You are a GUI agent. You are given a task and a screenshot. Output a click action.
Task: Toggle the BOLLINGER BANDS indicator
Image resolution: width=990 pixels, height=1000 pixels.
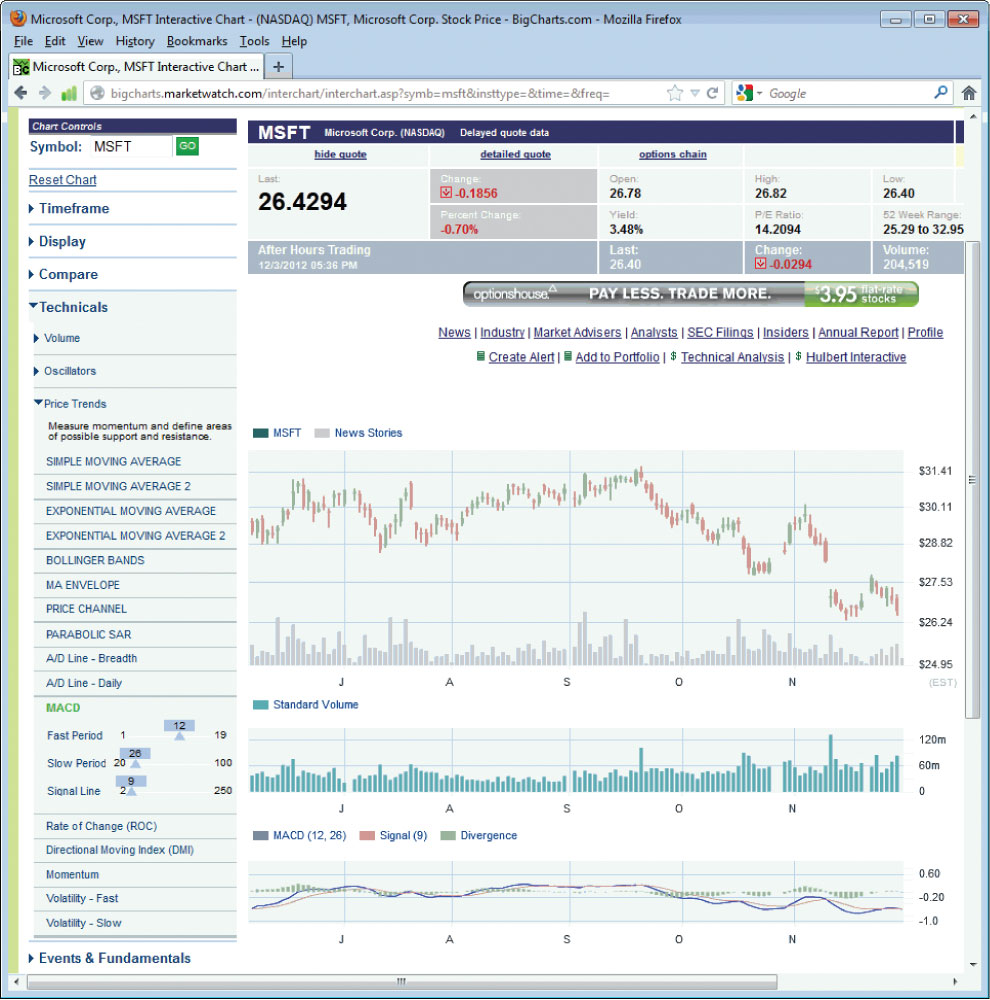point(95,560)
